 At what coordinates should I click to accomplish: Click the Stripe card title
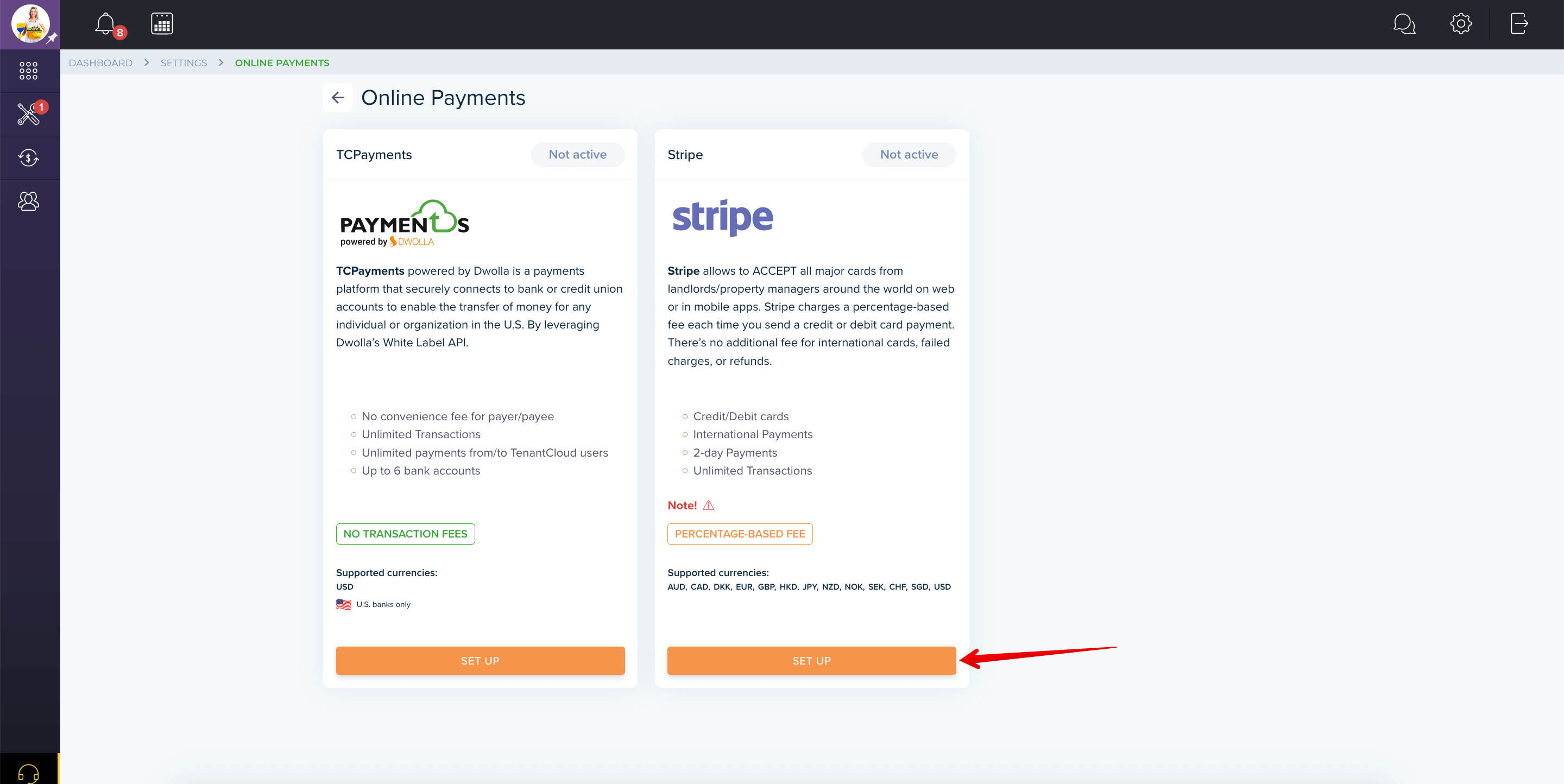[x=685, y=154]
